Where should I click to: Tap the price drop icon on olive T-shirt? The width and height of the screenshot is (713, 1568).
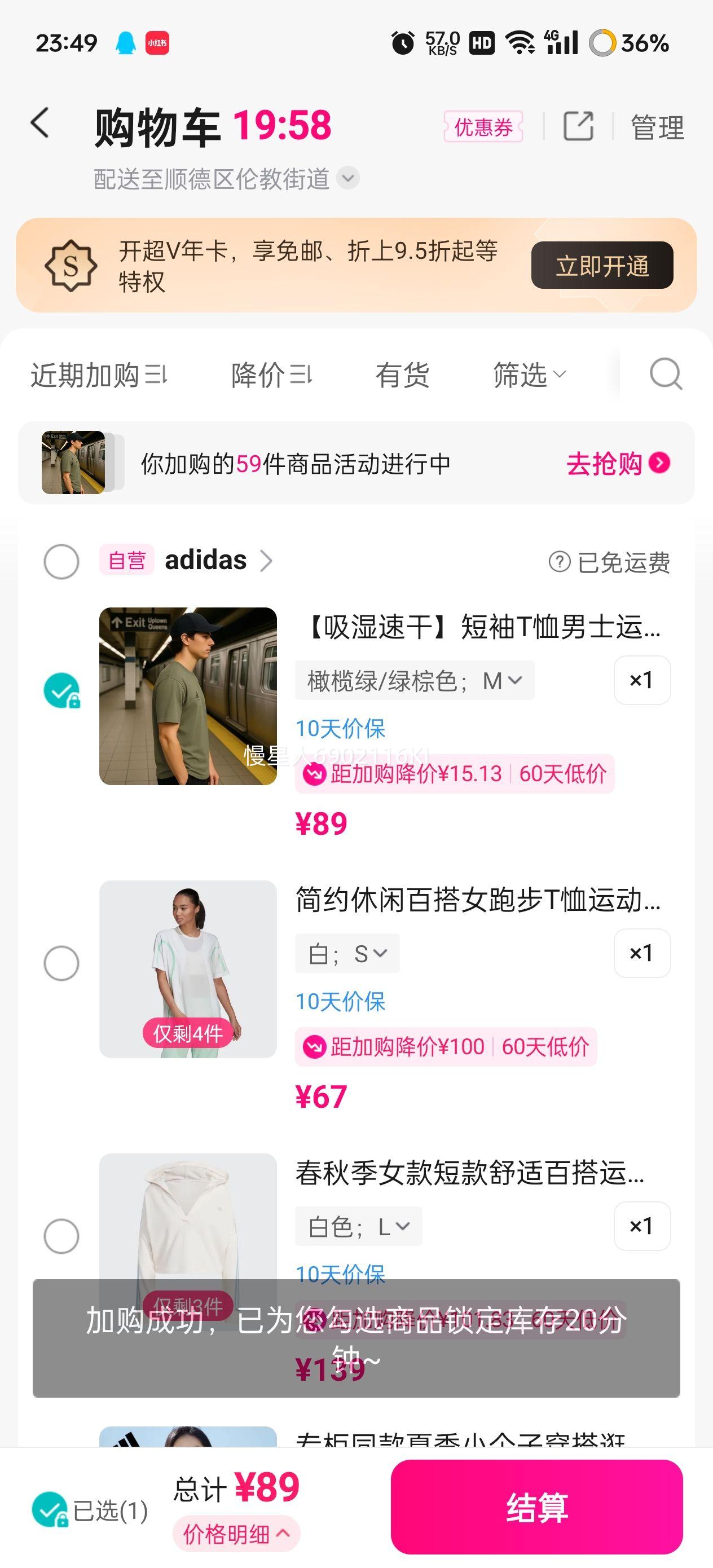pyautogui.click(x=315, y=774)
